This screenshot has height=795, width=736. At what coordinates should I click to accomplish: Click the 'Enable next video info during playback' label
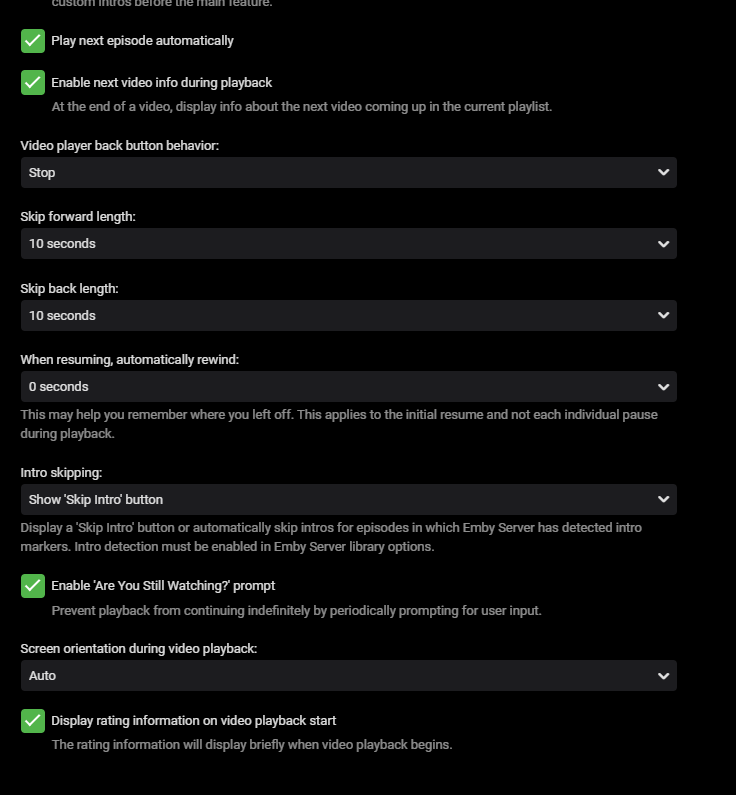(161, 83)
